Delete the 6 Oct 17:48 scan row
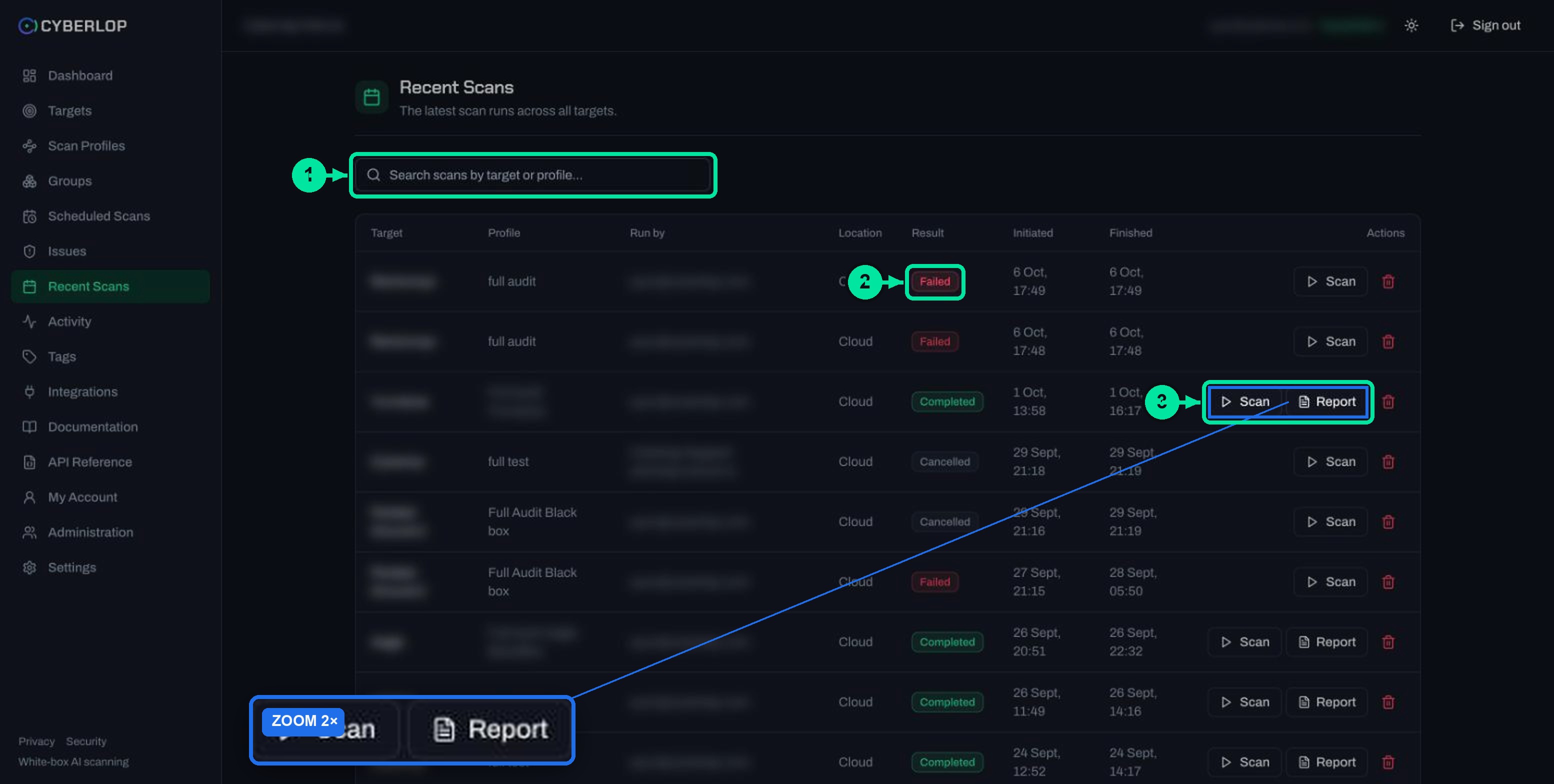This screenshot has width=1554, height=784. click(x=1388, y=341)
